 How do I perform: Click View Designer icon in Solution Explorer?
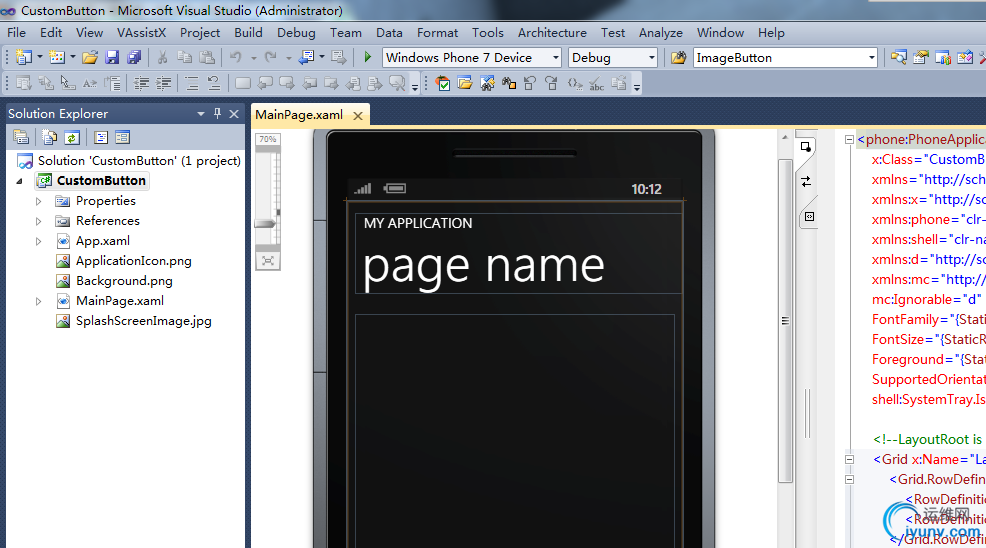coord(123,137)
